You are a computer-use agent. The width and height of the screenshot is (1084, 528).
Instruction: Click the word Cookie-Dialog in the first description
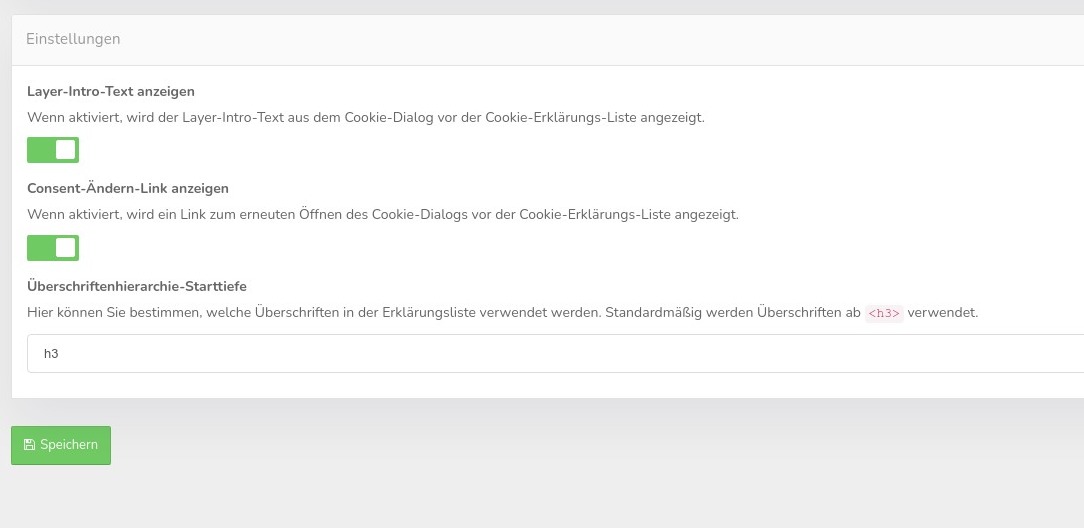384,117
